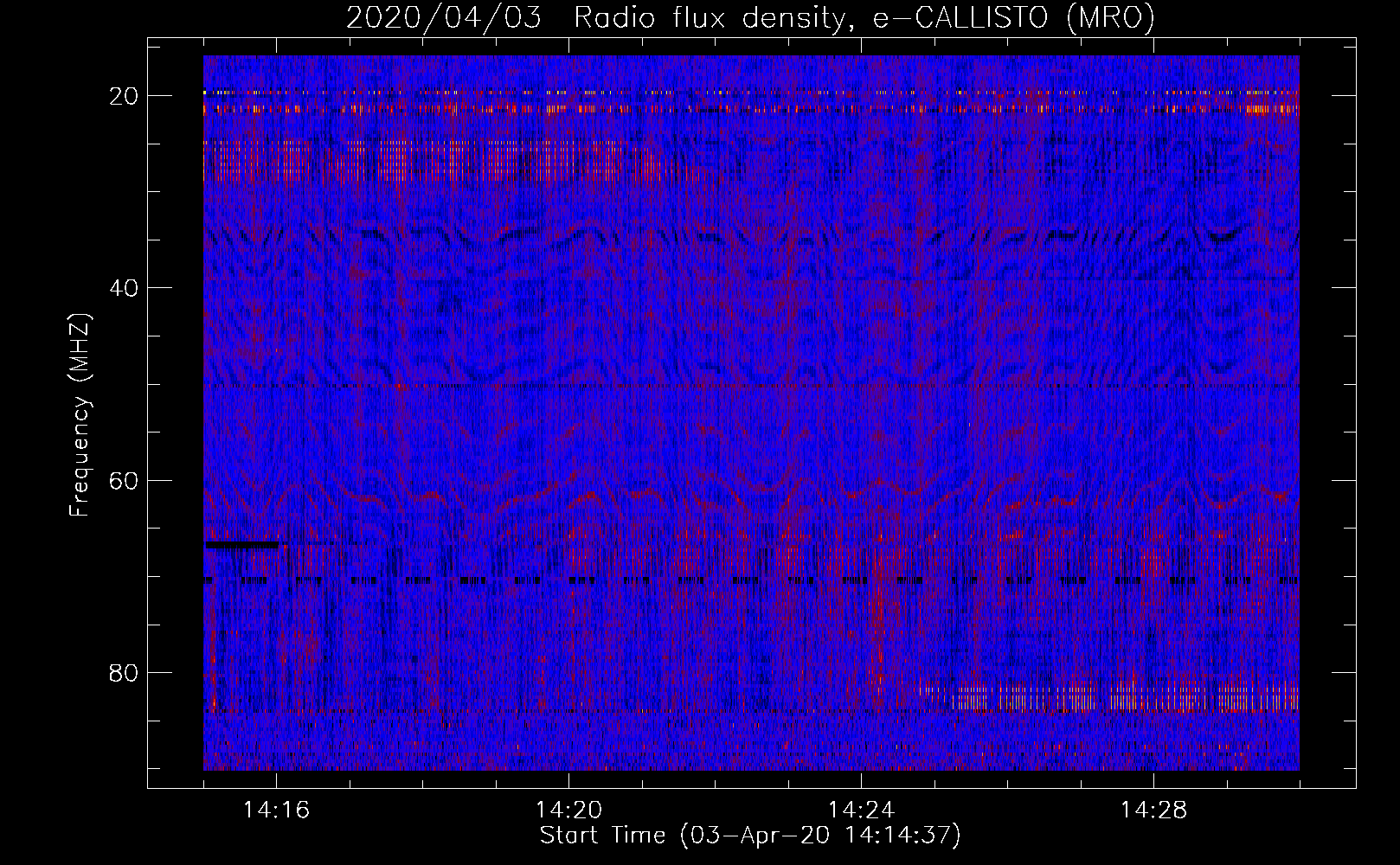Image resolution: width=1400 pixels, height=865 pixels.
Task: Click the 'Frequency (MHZ)' axis label
Action: pyautogui.click(x=80, y=415)
